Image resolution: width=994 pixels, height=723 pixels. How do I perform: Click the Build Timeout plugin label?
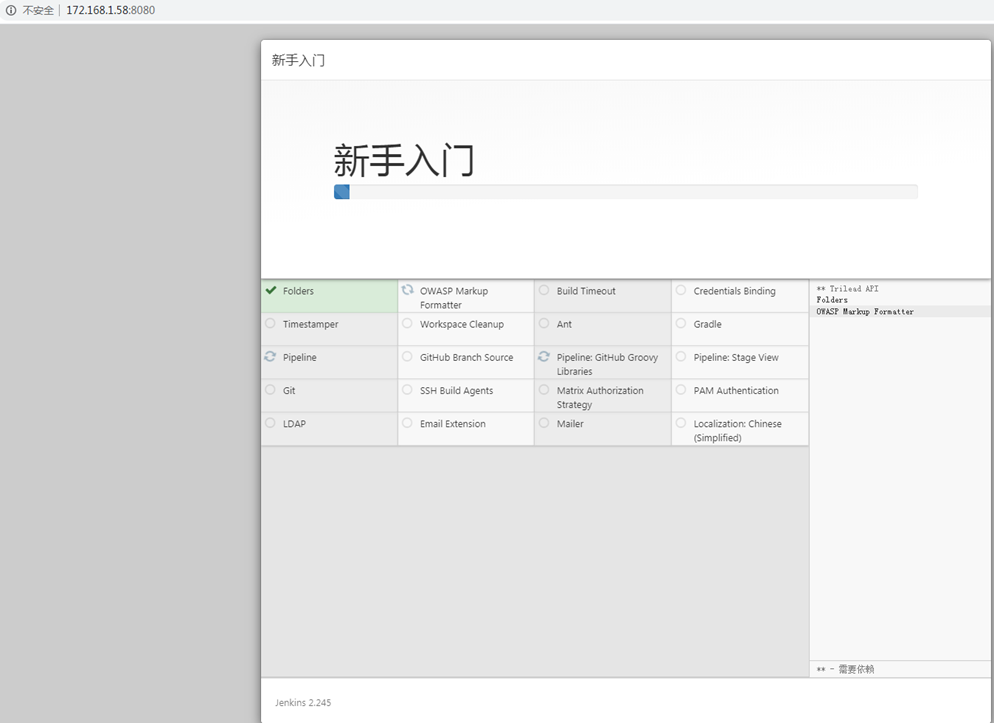586,291
